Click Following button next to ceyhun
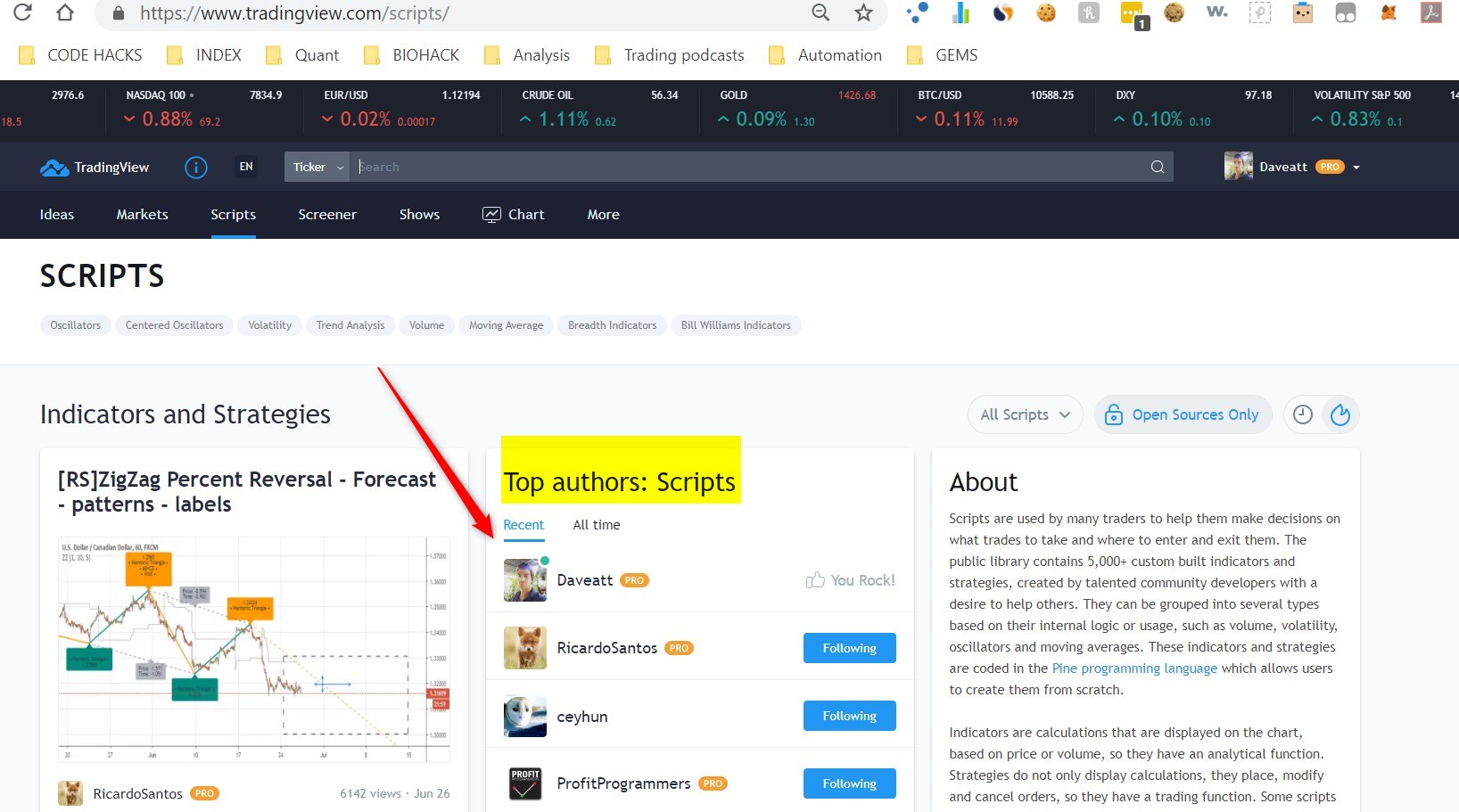 [850, 716]
